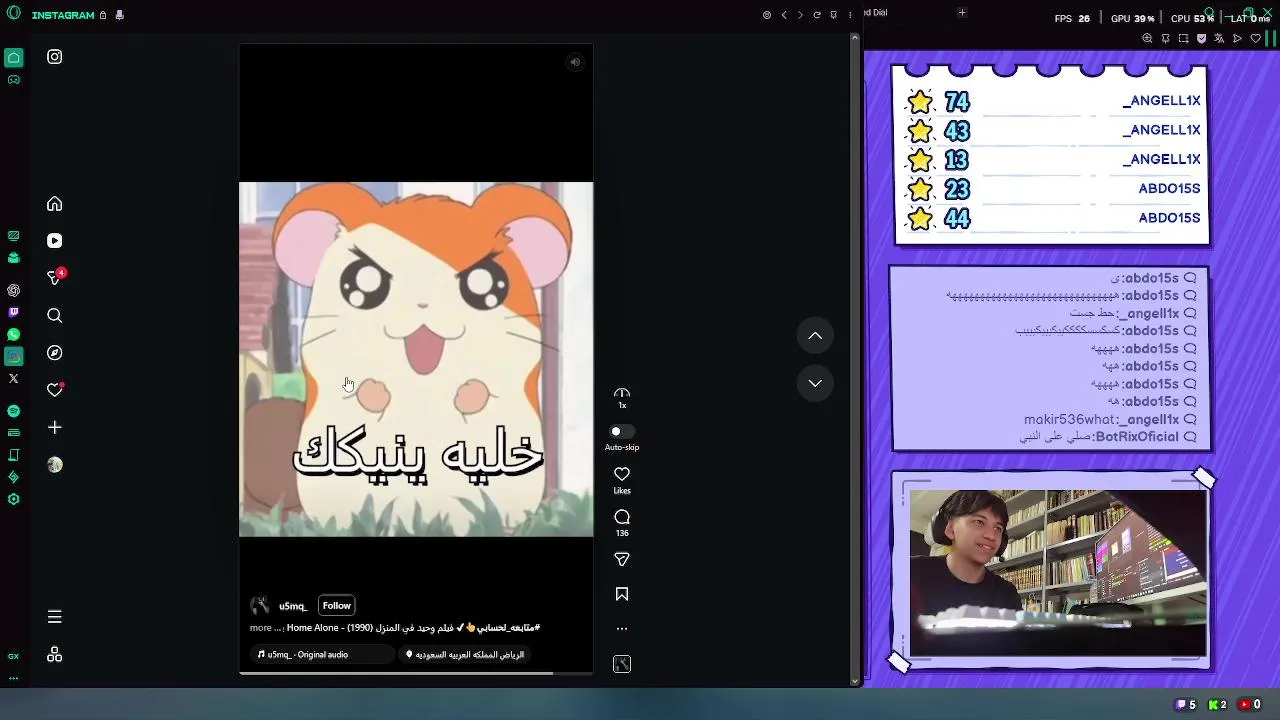The width and height of the screenshot is (1280, 720).
Task: Open Spotify icon in Opera sidebar
Action: coord(13,411)
